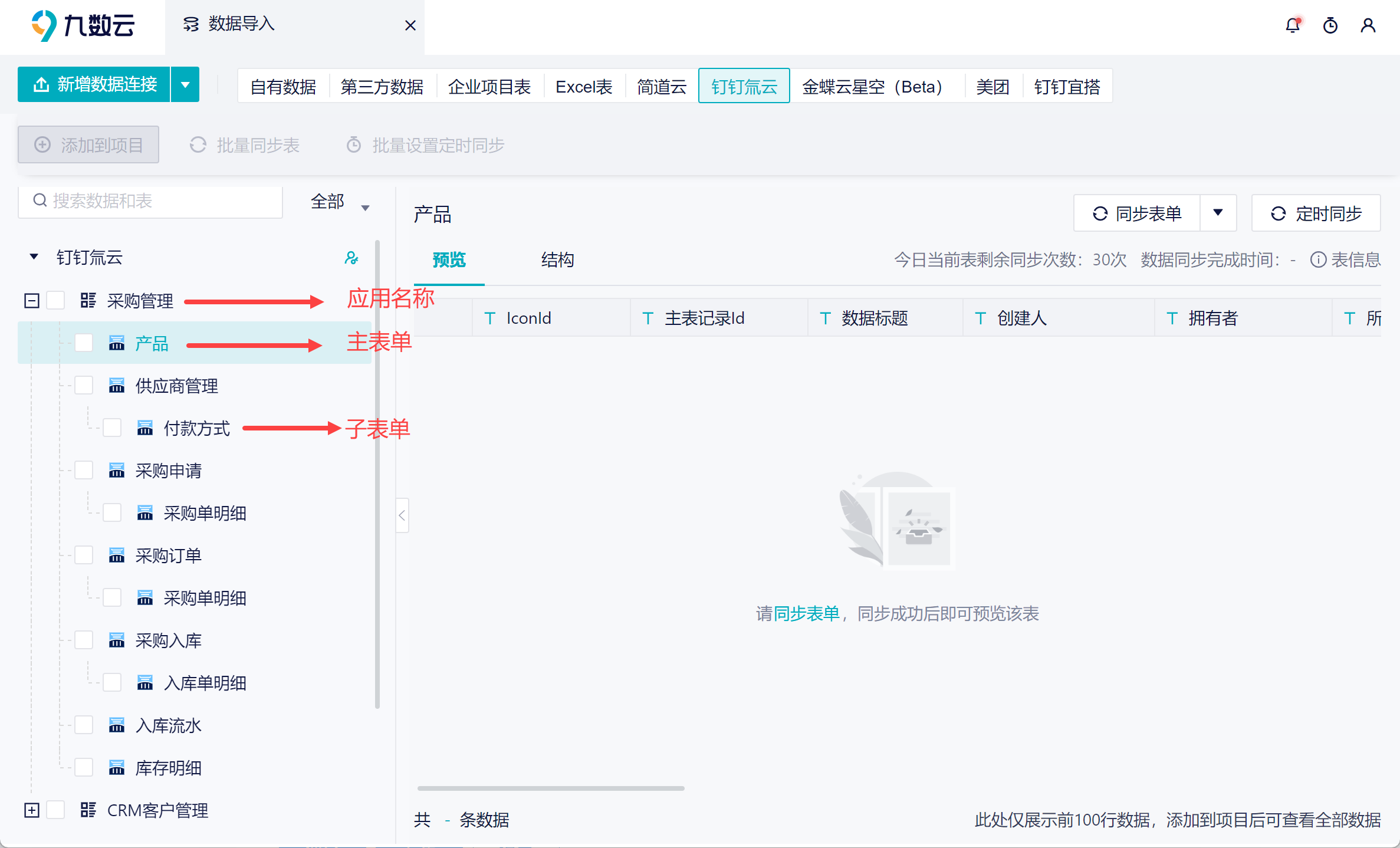The image size is (1400, 848).
Task: Expand the CRM客户管理 tree node
Action: point(32,810)
